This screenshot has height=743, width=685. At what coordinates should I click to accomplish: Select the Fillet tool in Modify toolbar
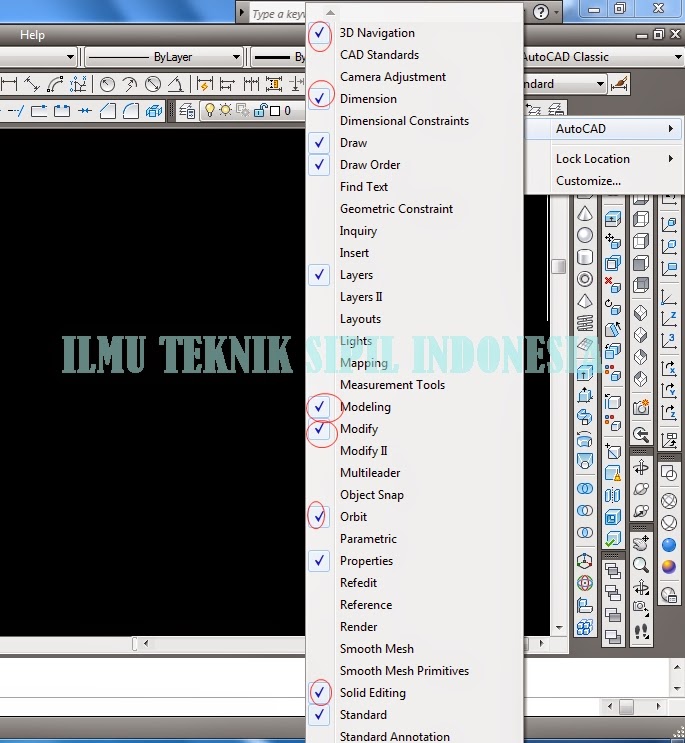click(130, 111)
